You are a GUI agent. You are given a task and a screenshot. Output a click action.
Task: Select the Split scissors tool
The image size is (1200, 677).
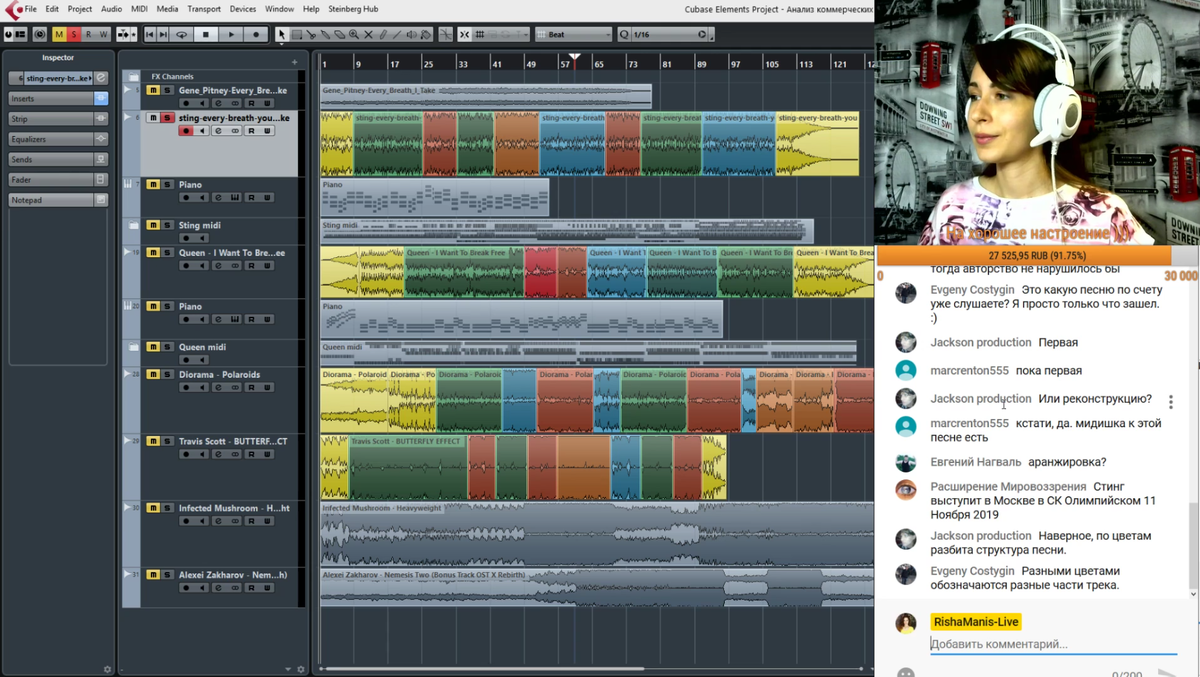click(310, 34)
